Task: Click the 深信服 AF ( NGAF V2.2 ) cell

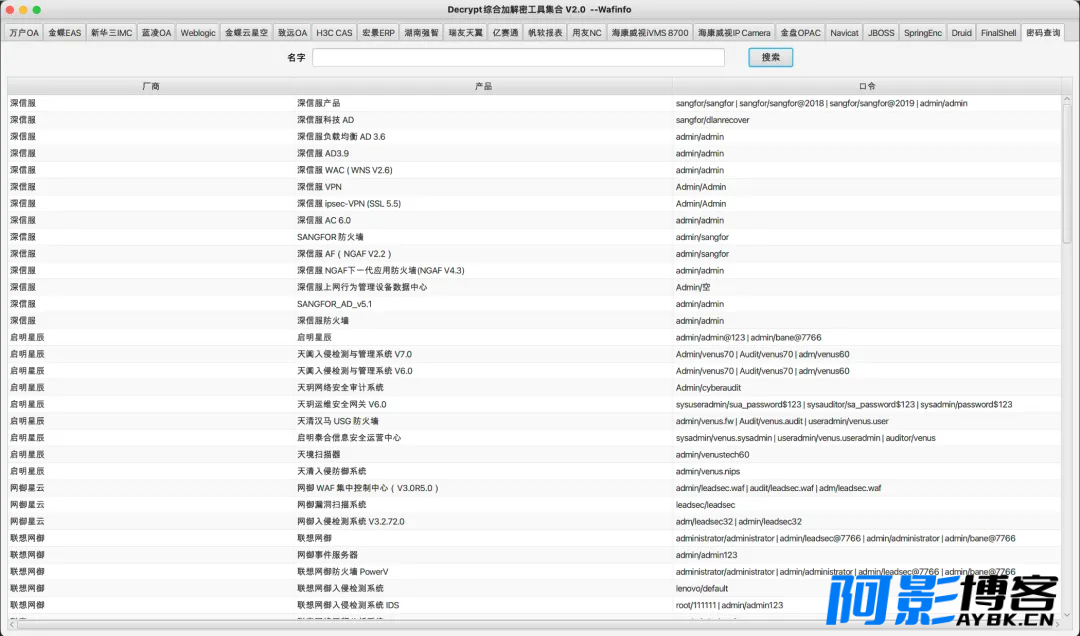Action: (x=484, y=254)
